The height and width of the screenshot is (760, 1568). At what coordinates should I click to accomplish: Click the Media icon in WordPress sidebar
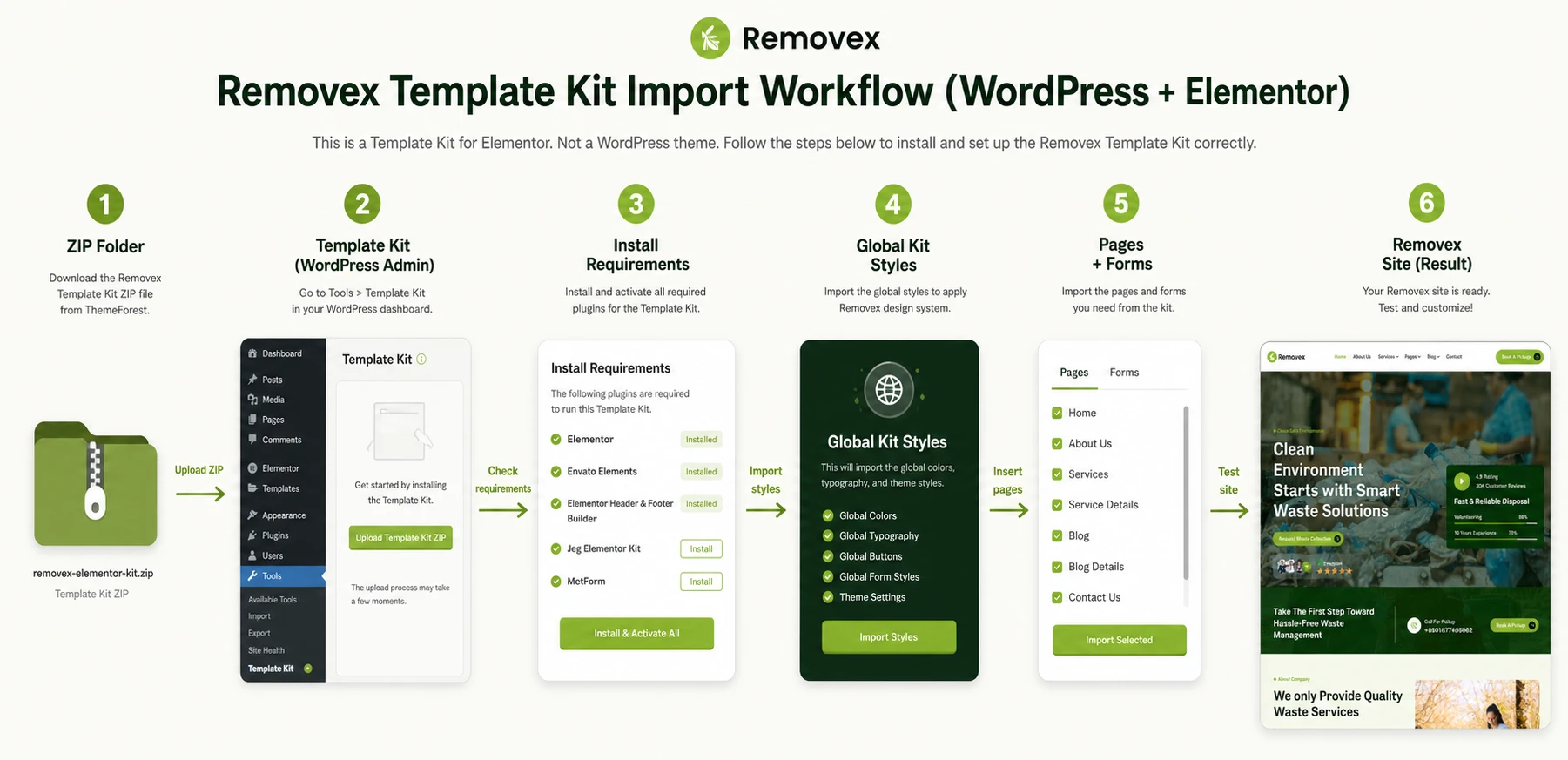[252, 400]
